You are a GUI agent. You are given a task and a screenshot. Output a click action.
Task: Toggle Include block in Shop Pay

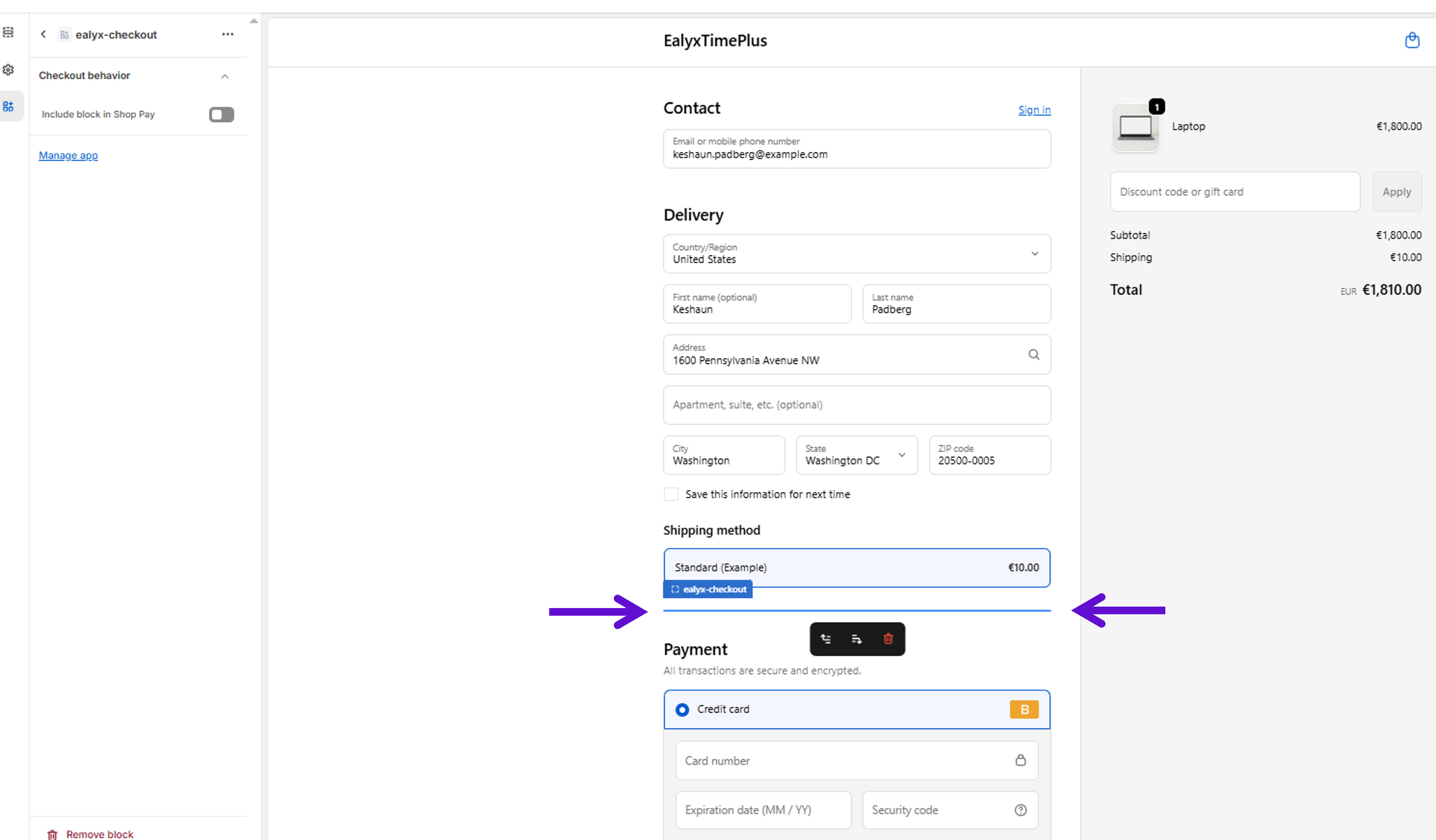[x=221, y=114]
